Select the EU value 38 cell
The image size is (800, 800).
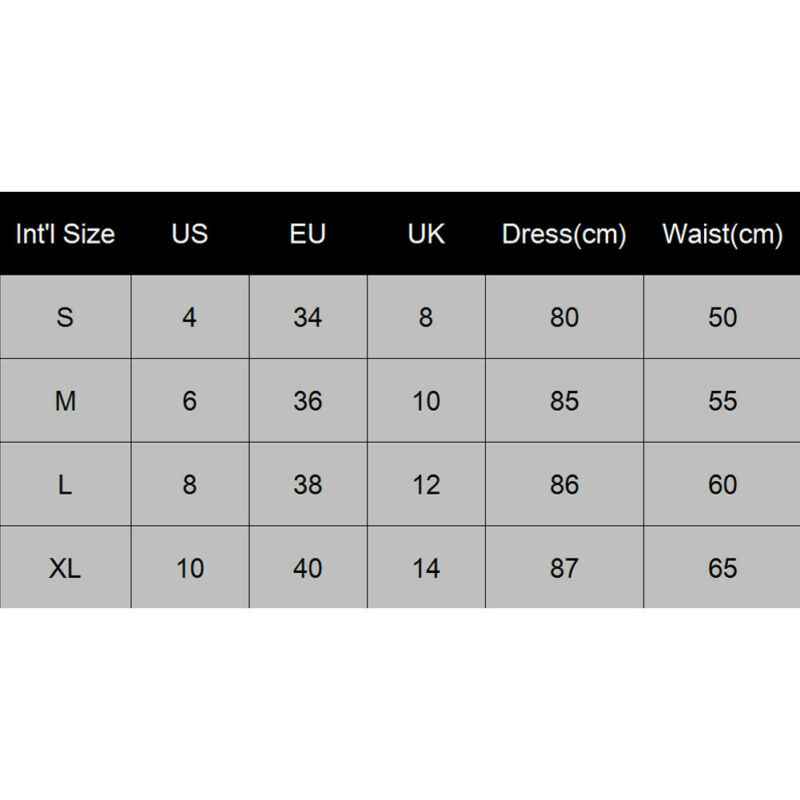pyautogui.click(x=308, y=485)
